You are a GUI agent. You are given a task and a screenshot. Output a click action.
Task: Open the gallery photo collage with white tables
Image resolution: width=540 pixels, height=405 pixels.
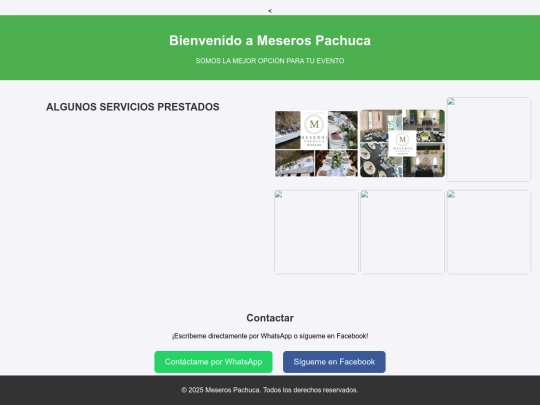316,144
